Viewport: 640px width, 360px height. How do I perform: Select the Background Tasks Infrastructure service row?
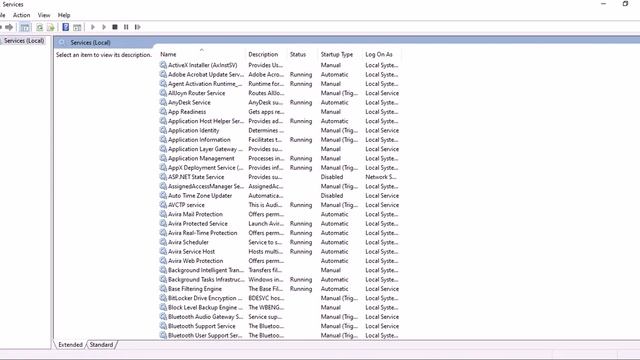tap(279, 279)
